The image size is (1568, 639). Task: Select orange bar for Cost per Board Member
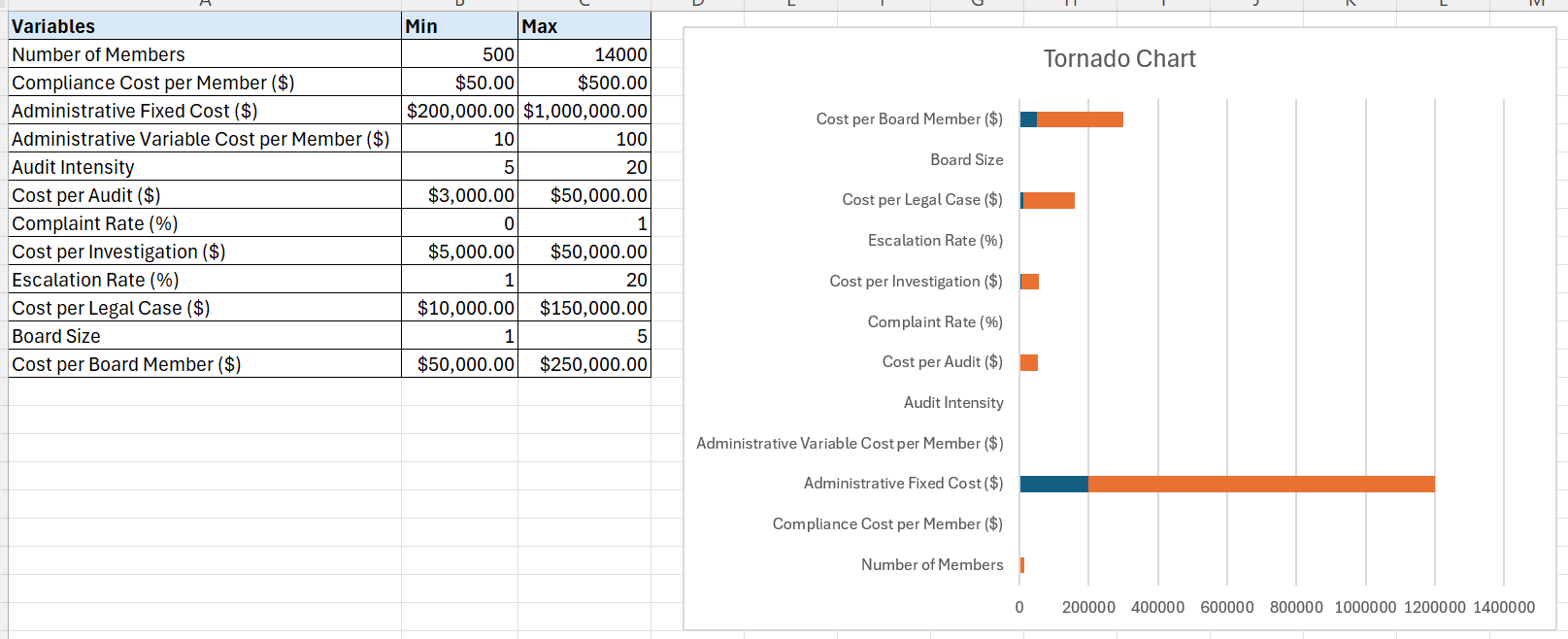click(x=1080, y=119)
